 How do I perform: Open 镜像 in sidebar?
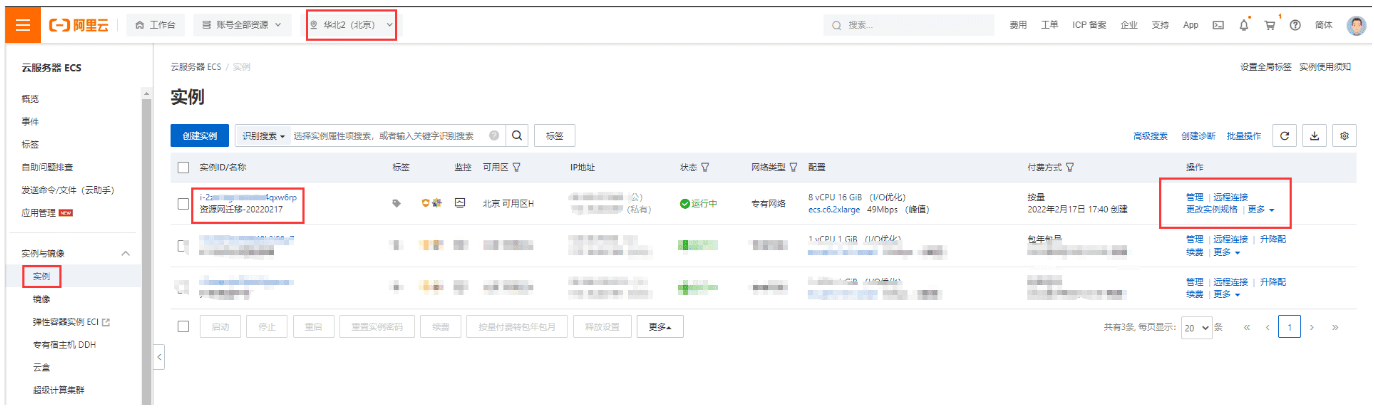[x=42, y=299]
